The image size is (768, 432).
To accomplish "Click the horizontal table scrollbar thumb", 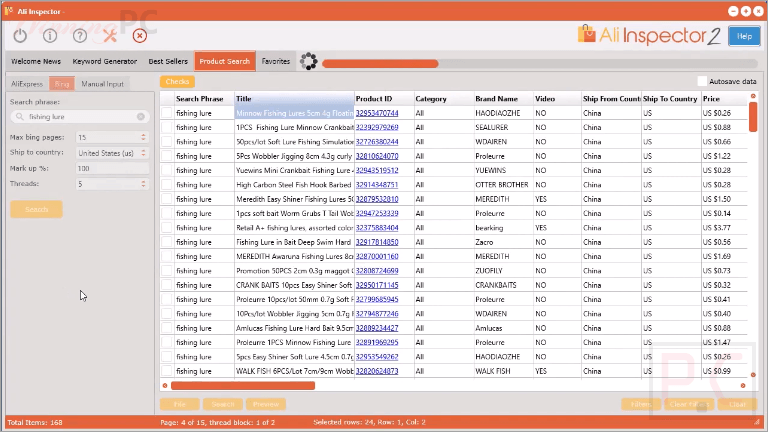I will (x=243, y=385).
